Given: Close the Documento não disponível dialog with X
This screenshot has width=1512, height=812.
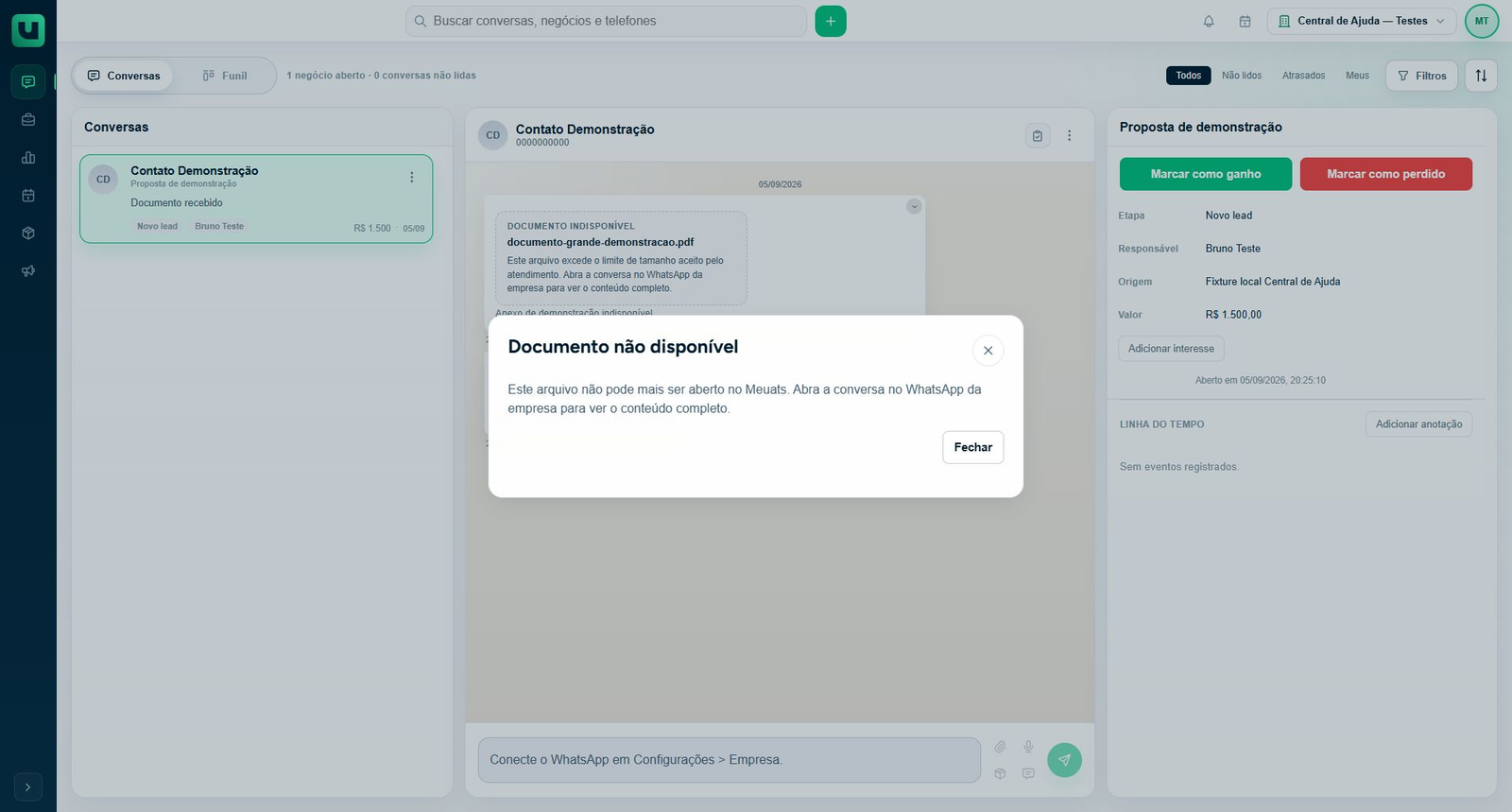Looking at the screenshot, I should coord(988,351).
